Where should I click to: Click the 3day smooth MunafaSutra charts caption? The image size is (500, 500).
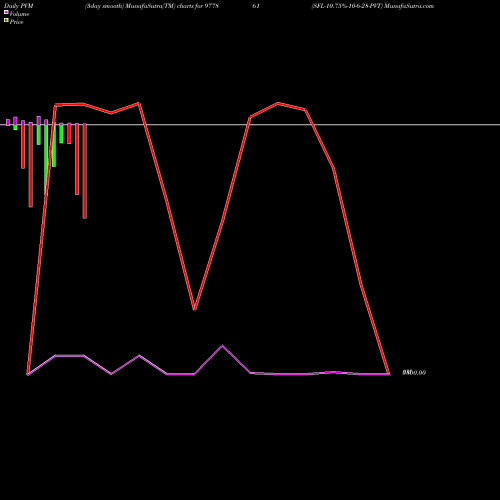tap(152, 6)
